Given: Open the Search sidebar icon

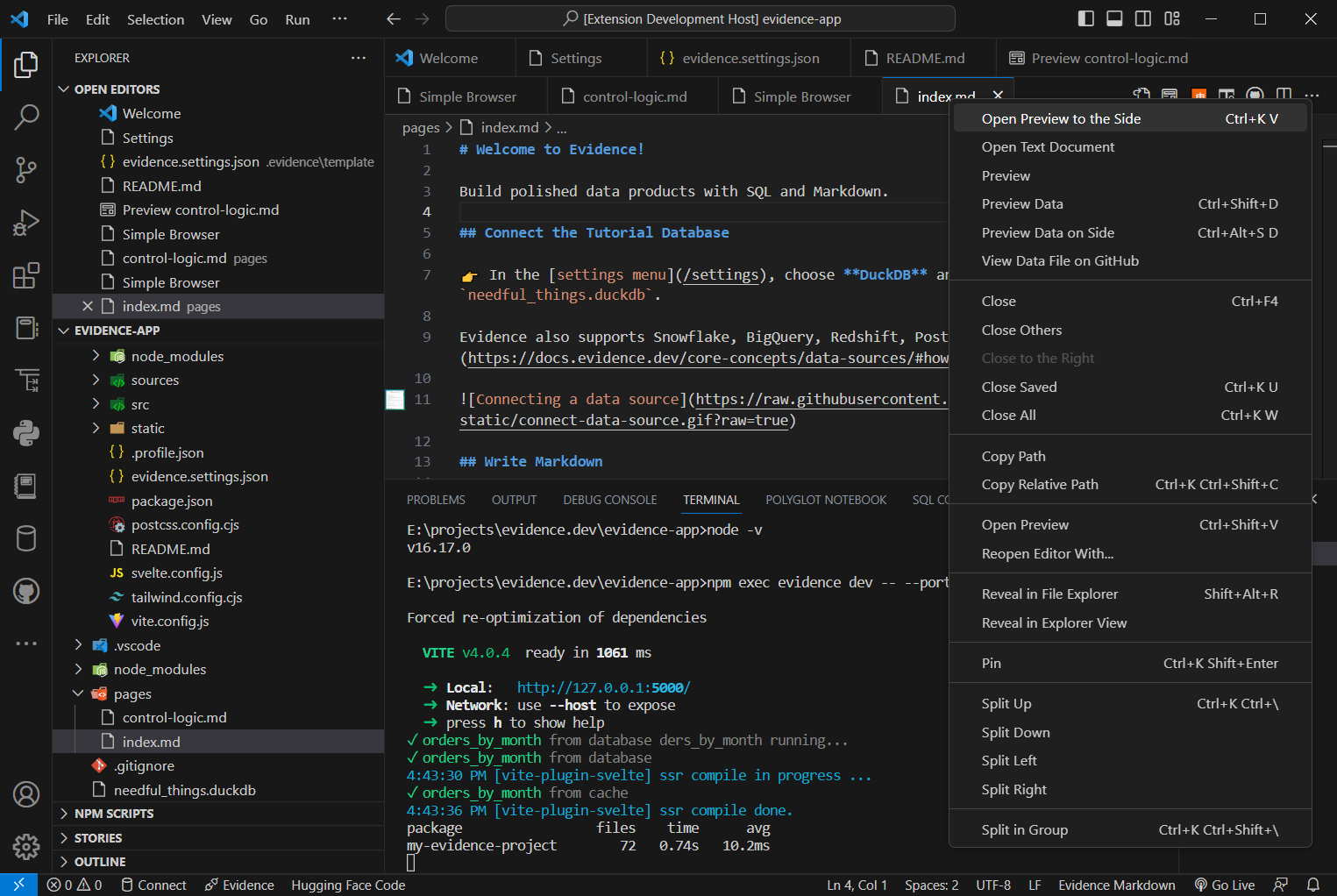Looking at the screenshot, I should coord(25,117).
